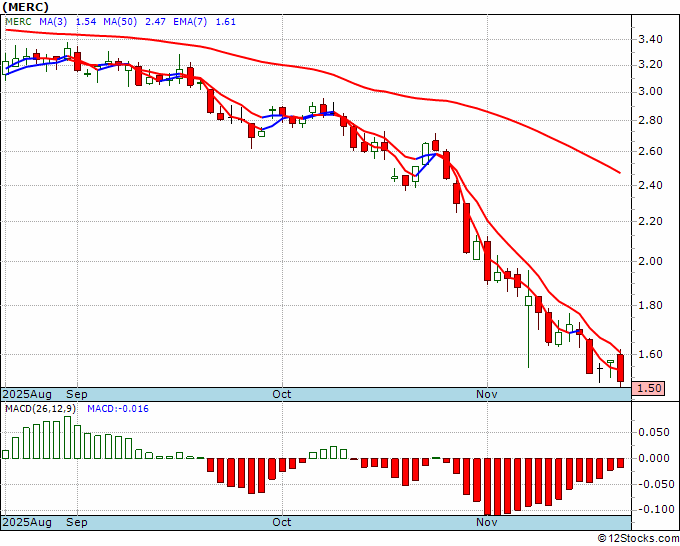Click the 3.20 price axis label
Viewport: 680px width, 546px height.
point(651,65)
